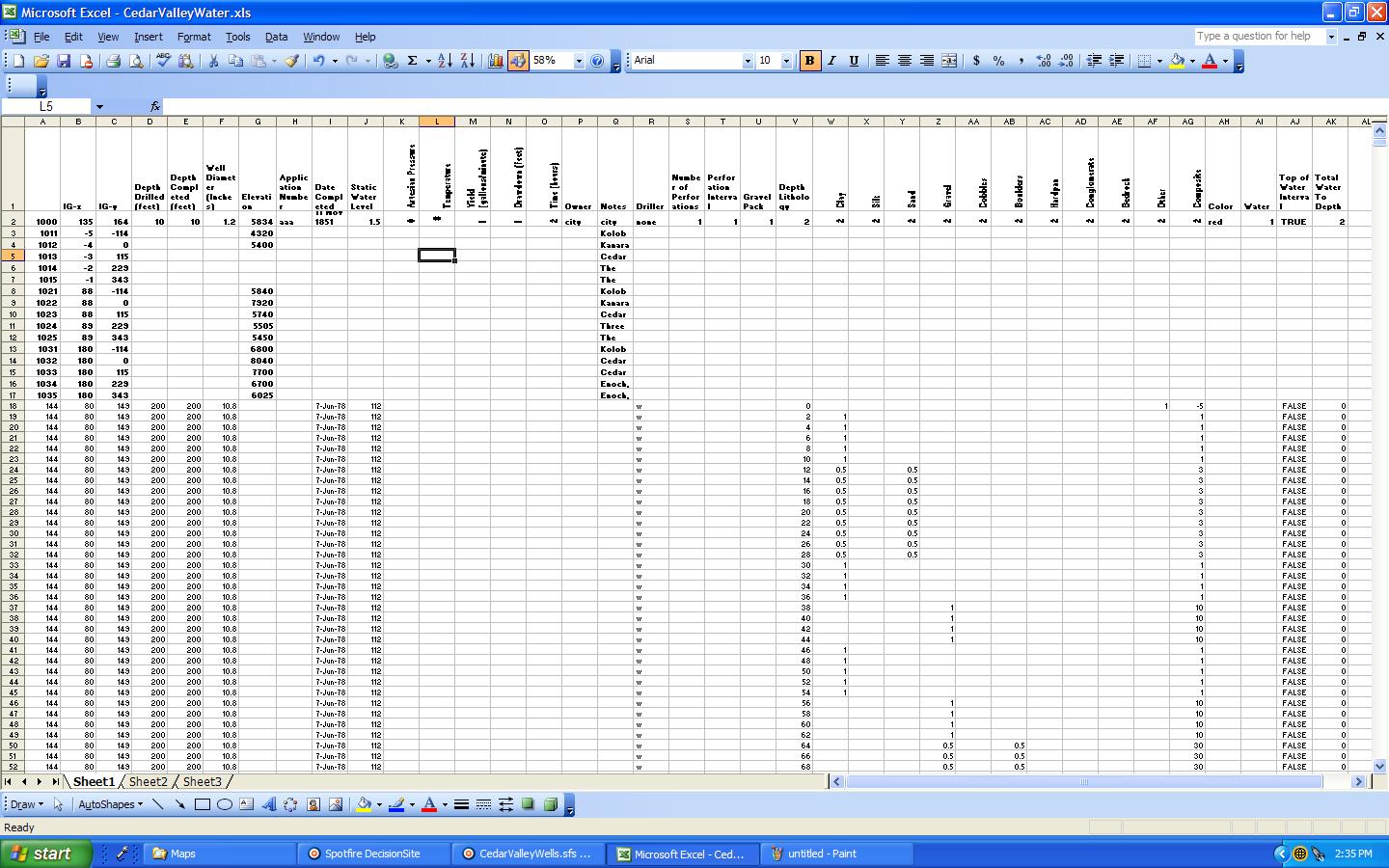The image size is (1389, 868).
Task: Create a new blank workbook
Action: (17, 61)
